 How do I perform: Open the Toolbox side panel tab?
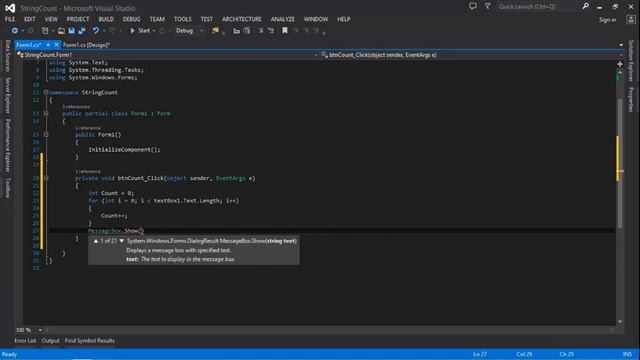[x=7, y=188]
